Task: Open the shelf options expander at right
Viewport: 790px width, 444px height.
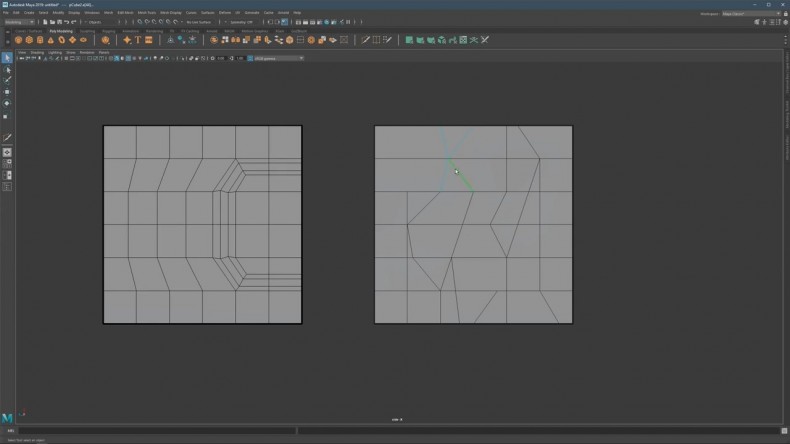Action: coord(785,40)
